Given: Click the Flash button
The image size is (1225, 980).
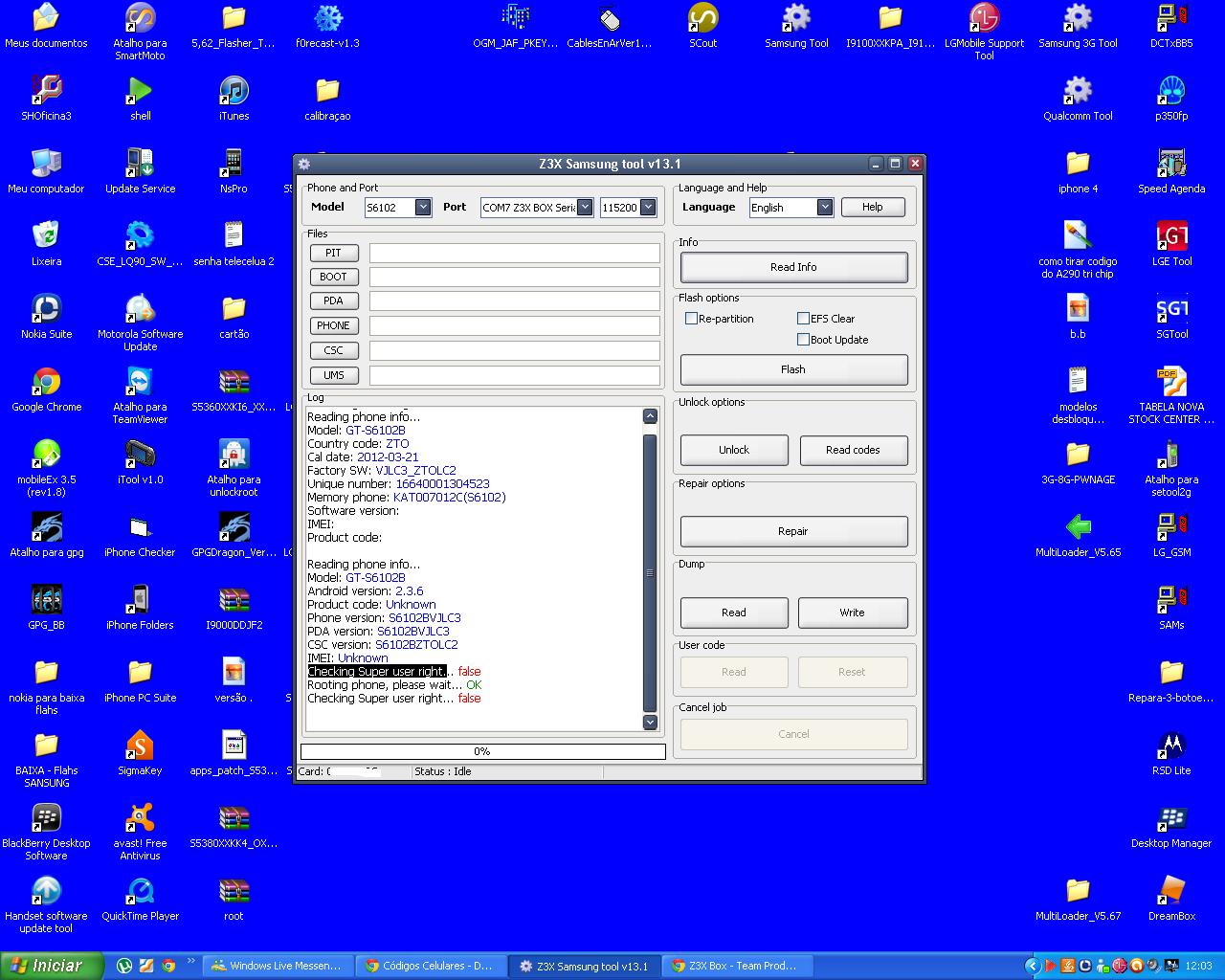Looking at the screenshot, I should tap(793, 369).
